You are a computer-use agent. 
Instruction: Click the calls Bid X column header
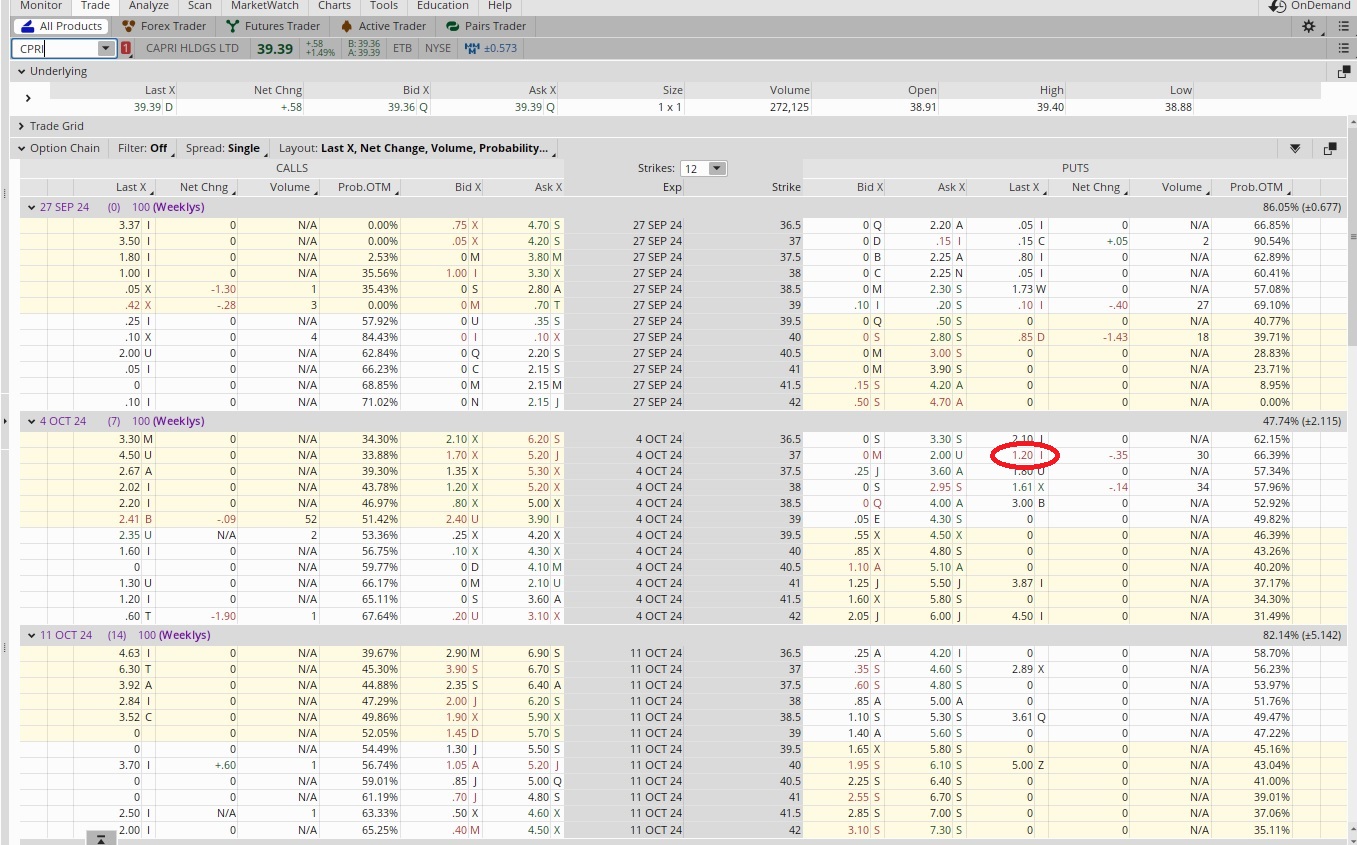(x=468, y=187)
